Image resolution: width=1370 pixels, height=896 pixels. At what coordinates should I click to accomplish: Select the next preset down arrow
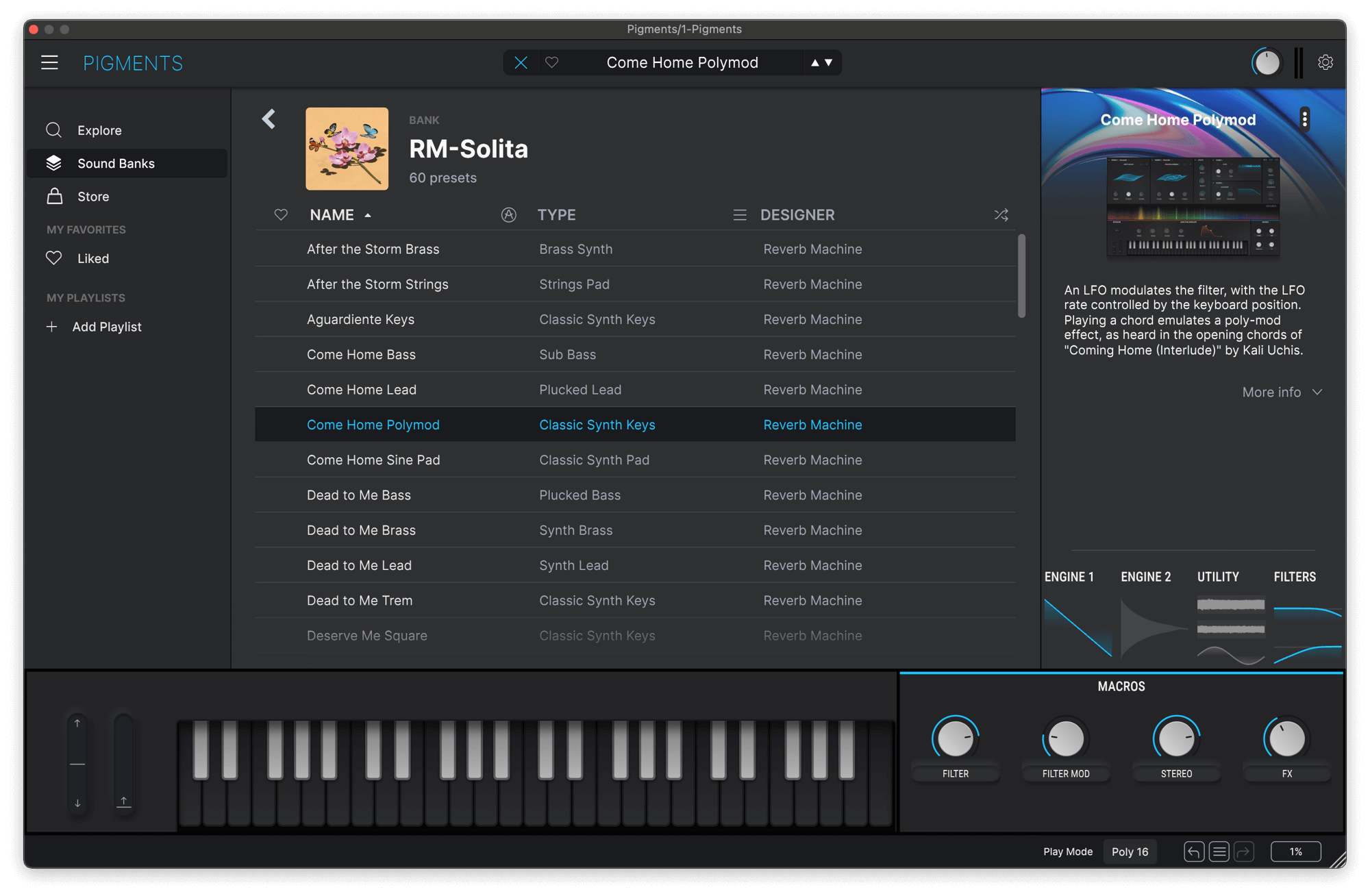point(829,63)
